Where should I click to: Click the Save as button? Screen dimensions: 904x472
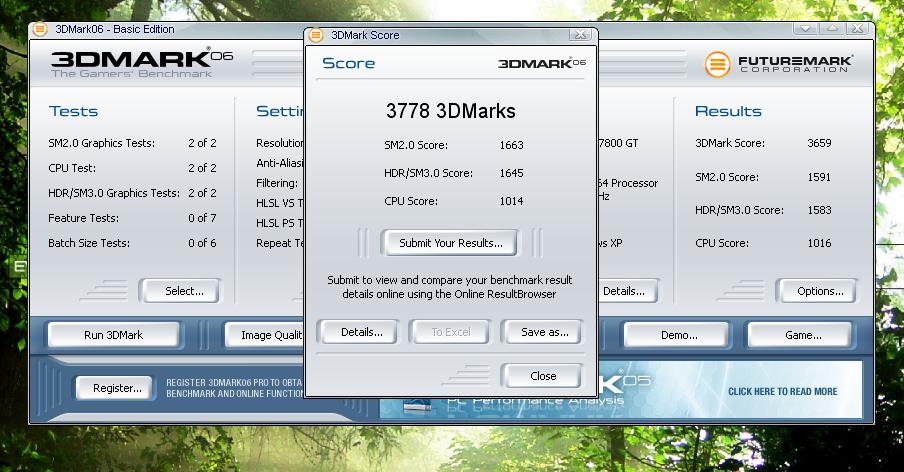(544, 332)
